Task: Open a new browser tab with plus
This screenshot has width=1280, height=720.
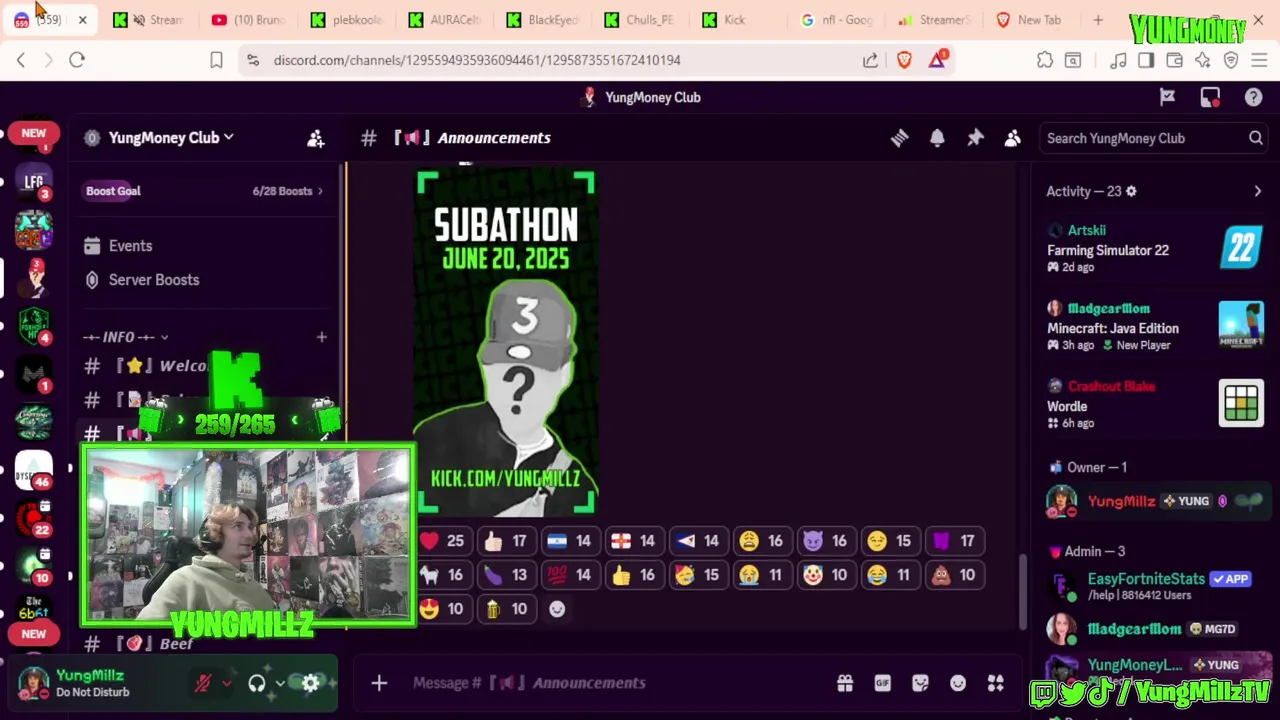Action: 1098,20
